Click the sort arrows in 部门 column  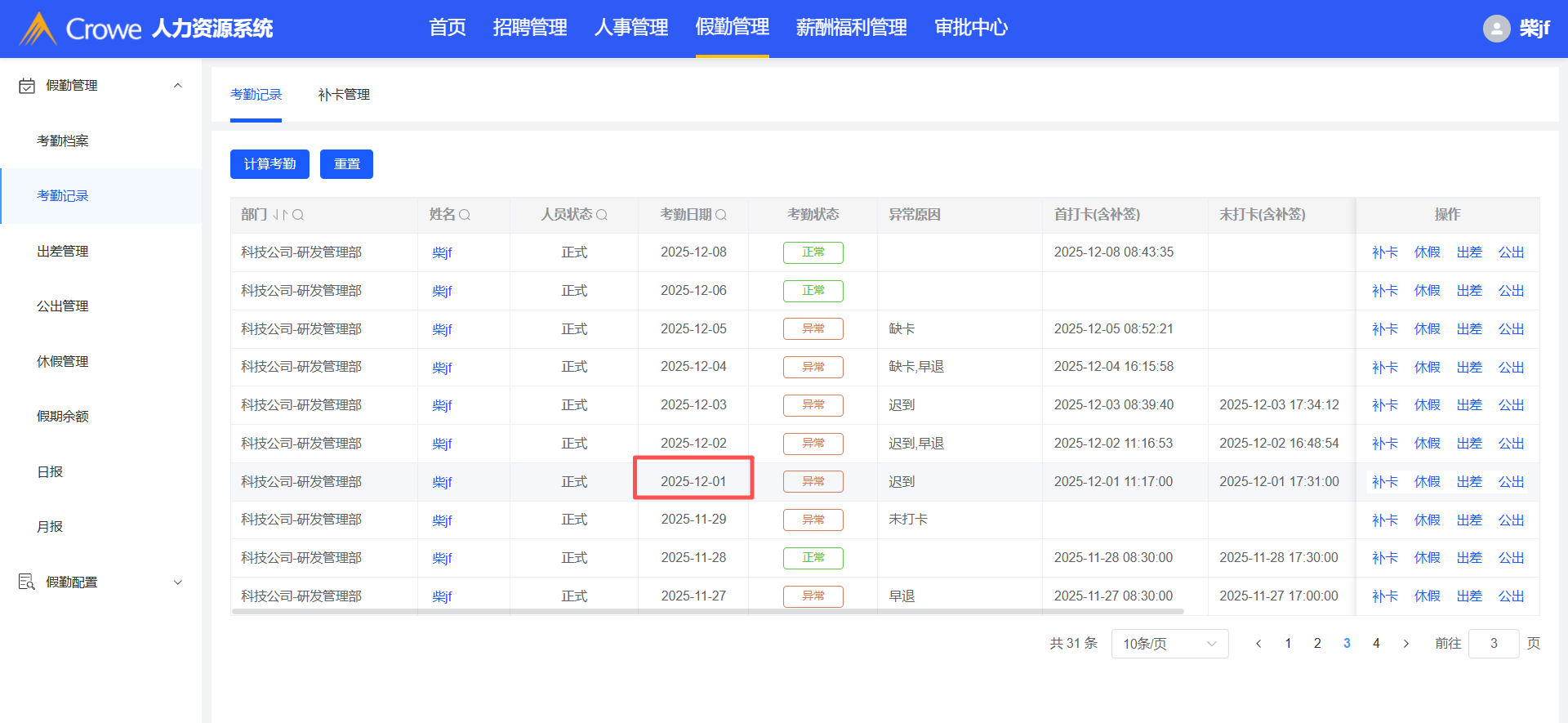(280, 215)
